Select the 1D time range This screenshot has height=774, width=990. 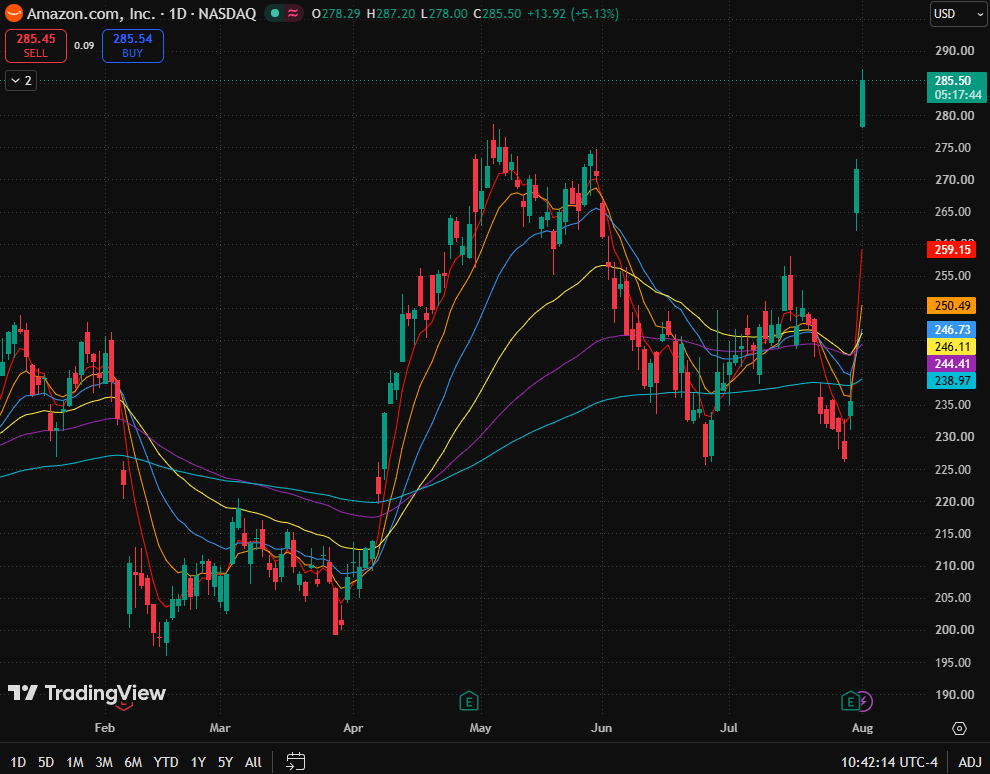[18, 762]
